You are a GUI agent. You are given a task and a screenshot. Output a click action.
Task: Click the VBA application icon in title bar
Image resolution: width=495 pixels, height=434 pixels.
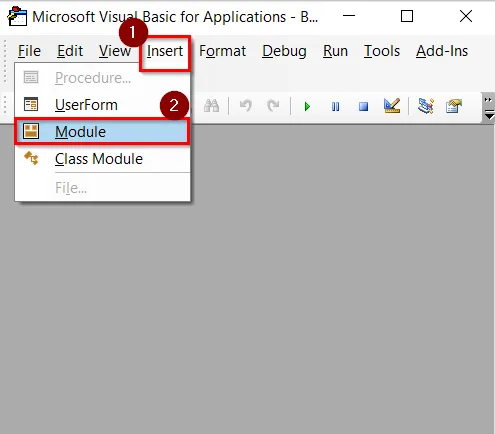point(17,17)
